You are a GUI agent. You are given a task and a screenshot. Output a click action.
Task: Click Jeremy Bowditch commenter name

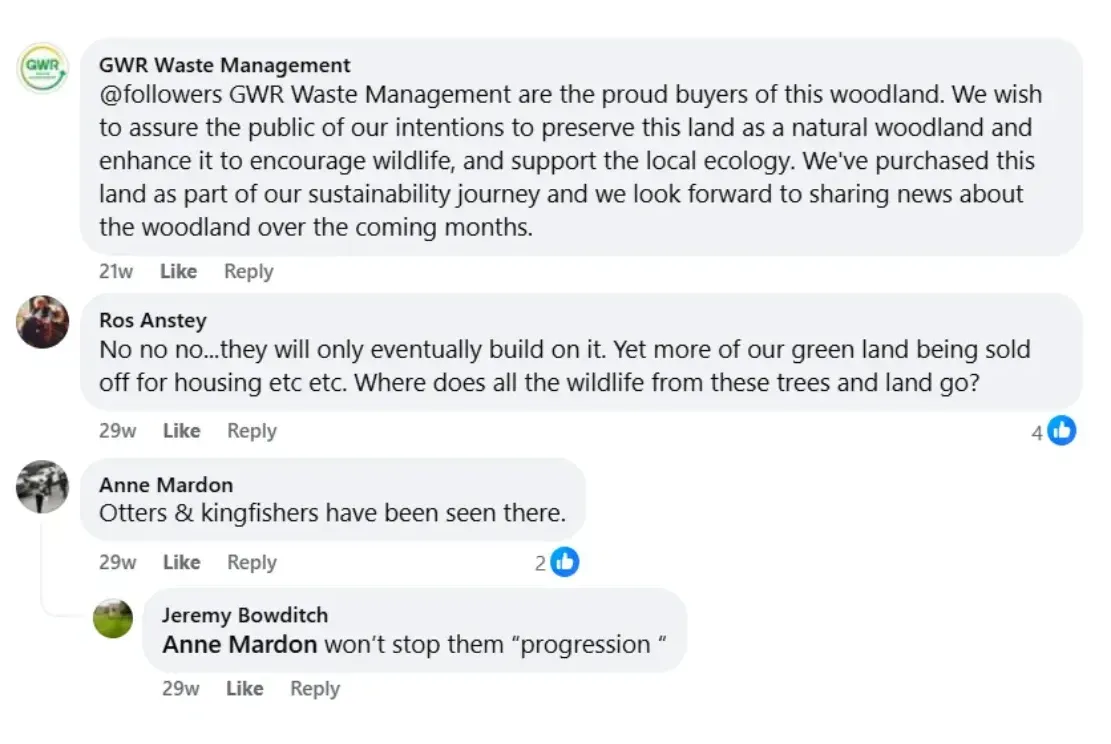(245, 615)
